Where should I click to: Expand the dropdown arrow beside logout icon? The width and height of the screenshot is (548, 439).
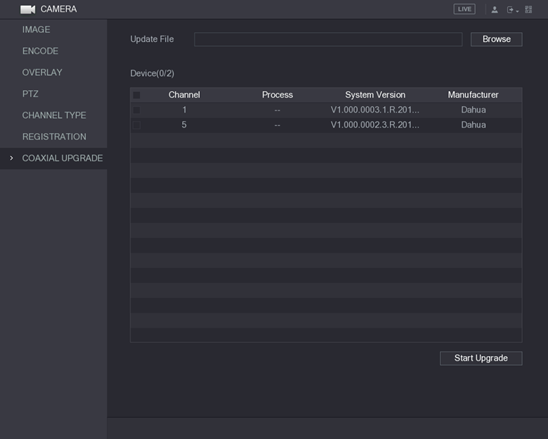coord(517,11)
